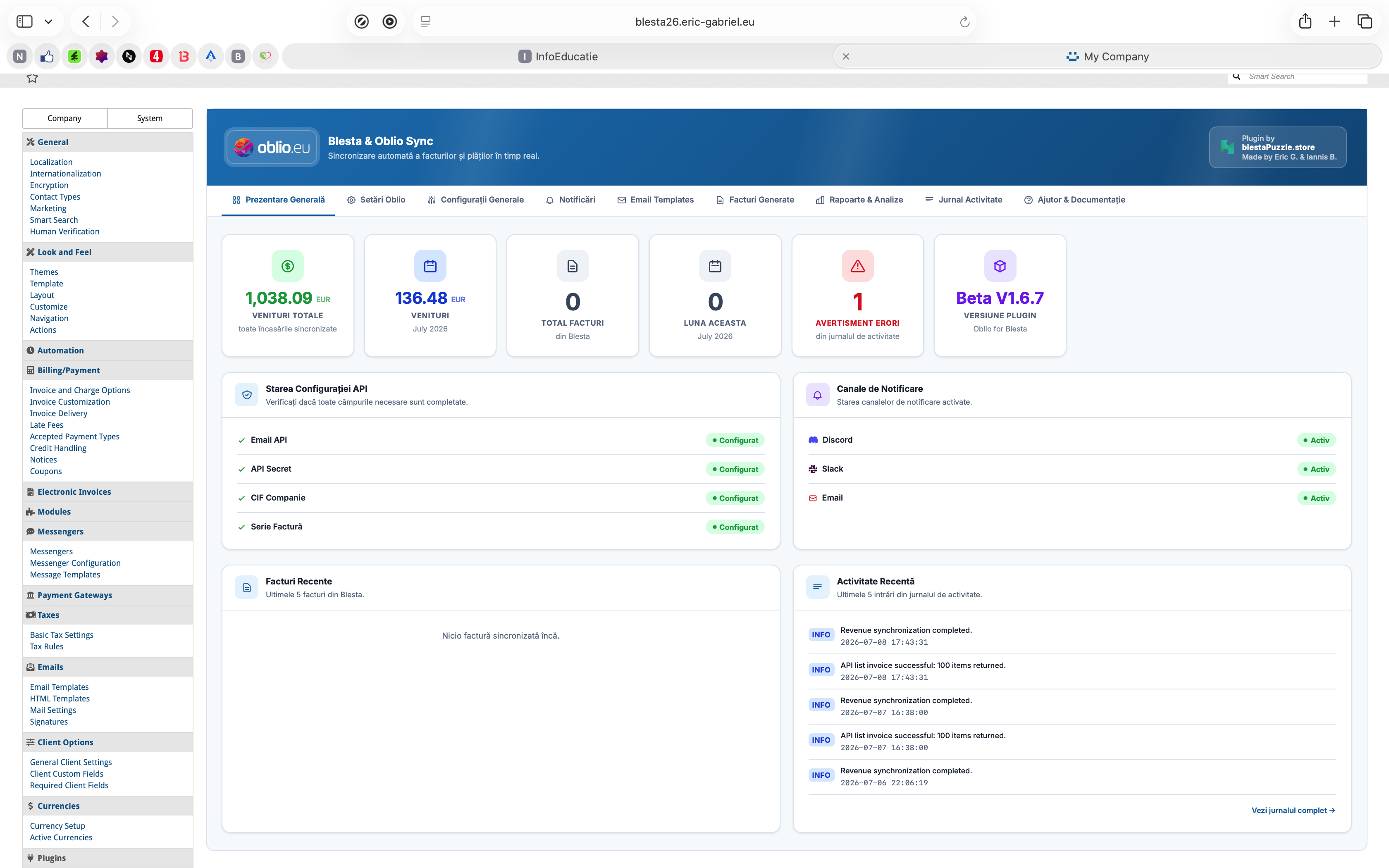Open the Localization settings link
The height and width of the screenshot is (868, 1389).
coord(51,162)
